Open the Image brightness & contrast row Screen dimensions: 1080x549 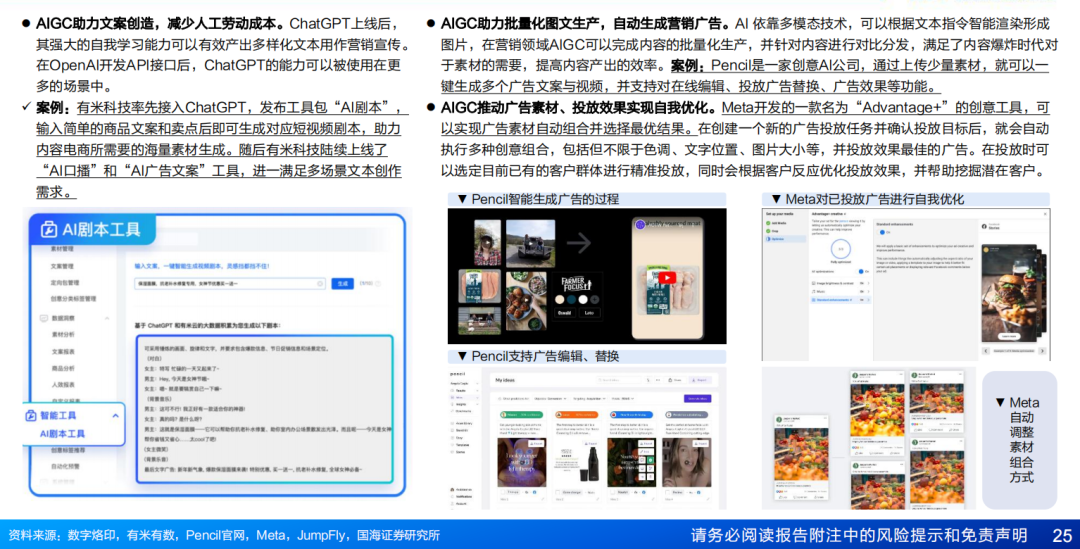pos(840,283)
